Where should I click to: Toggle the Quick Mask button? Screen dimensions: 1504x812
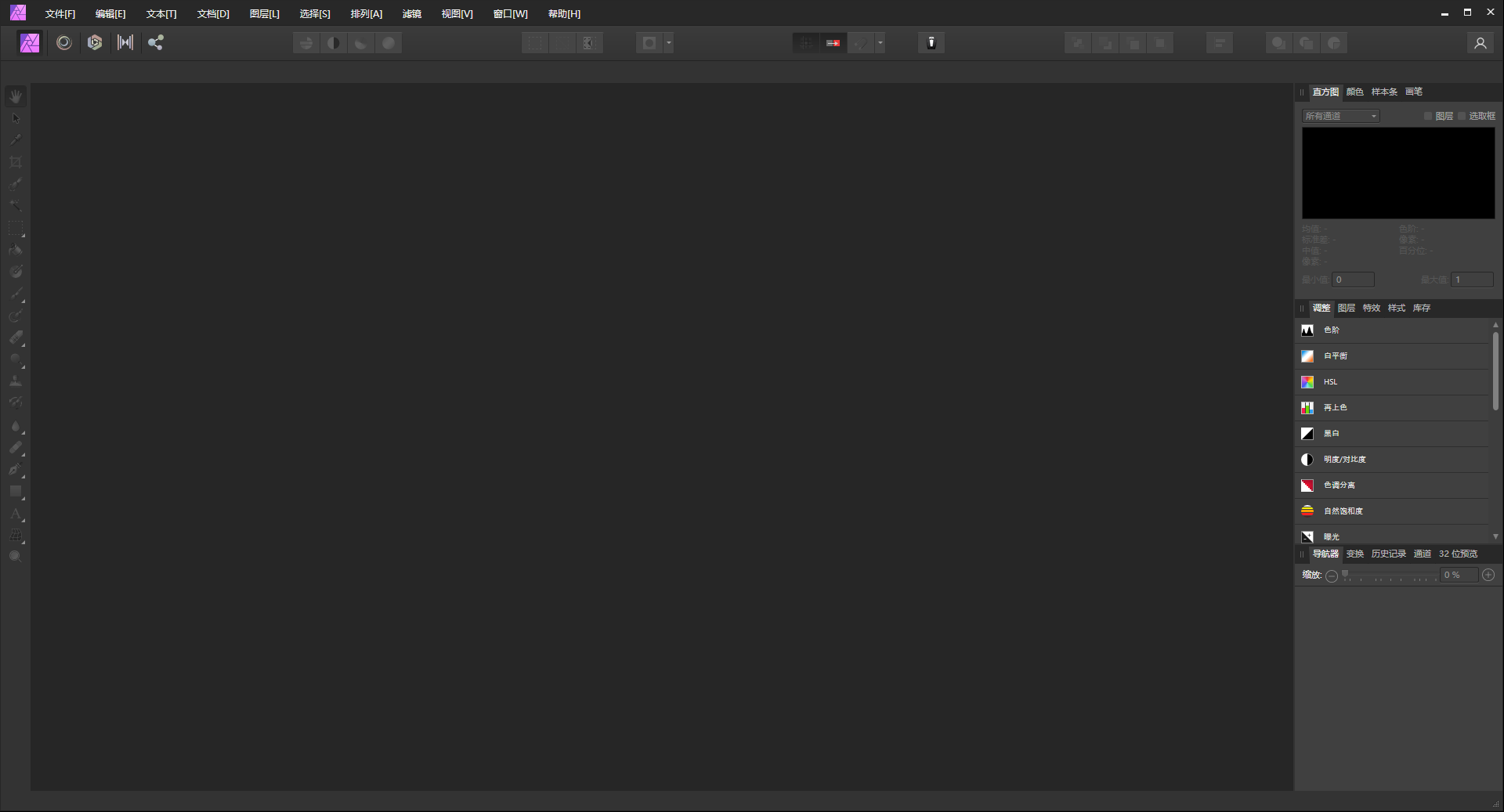tap(649, 43)
